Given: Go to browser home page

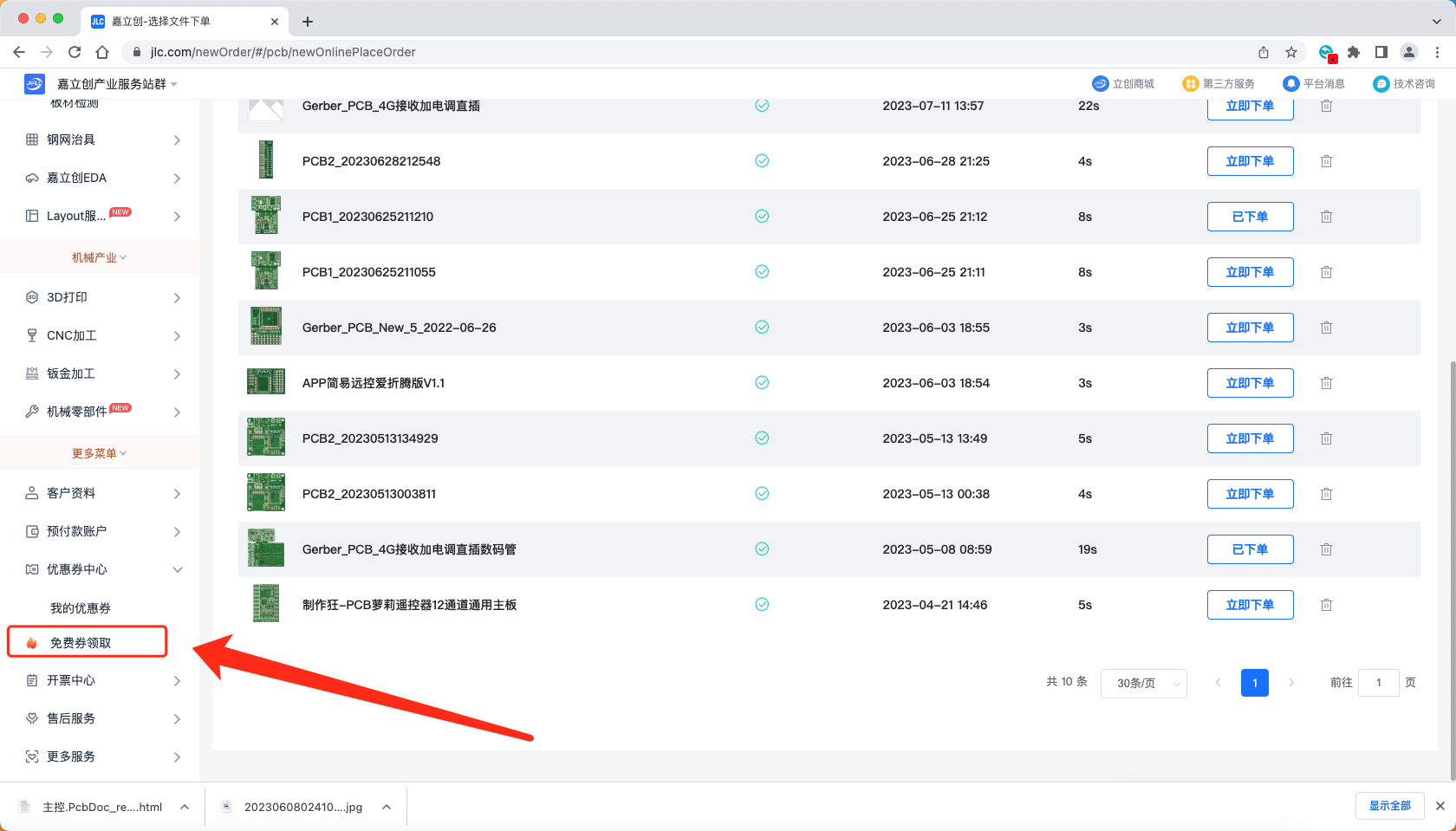Looking at the screenshot, I should click(102, 52).
